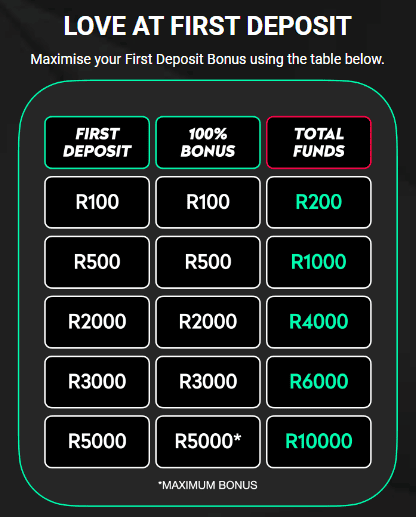The width and height of the screenshot is (416, 517).
Task: Select the R2000 first deposit cell
Action: [x=97, y=322]
